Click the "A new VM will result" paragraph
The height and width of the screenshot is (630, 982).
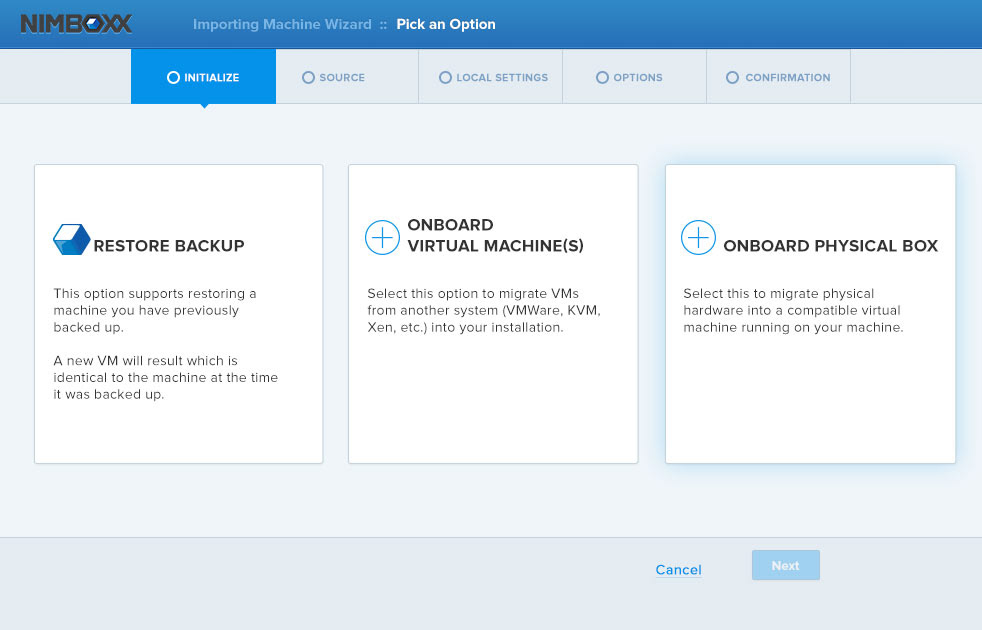tap(165, 378)
